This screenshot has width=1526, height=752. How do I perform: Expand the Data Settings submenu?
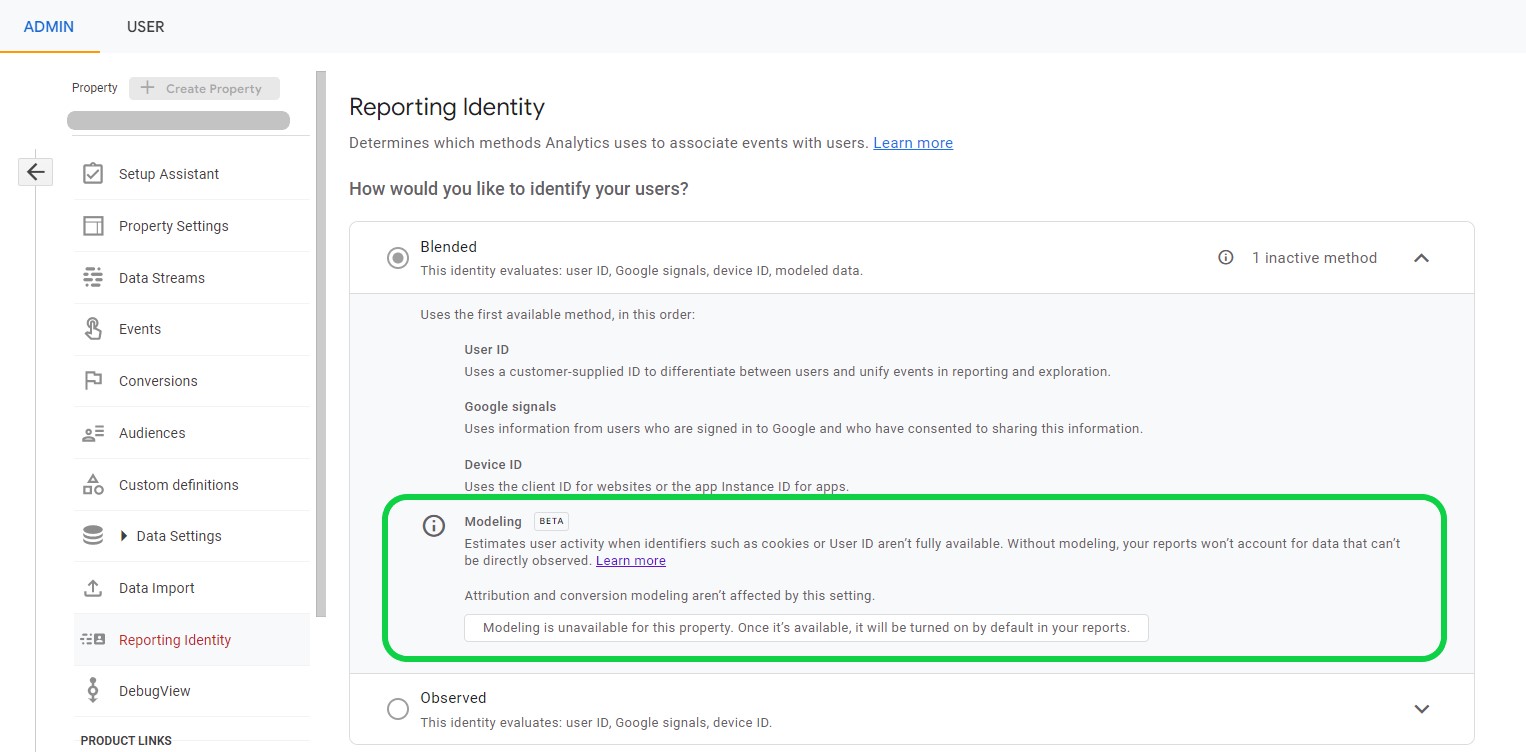click(124, 536)
